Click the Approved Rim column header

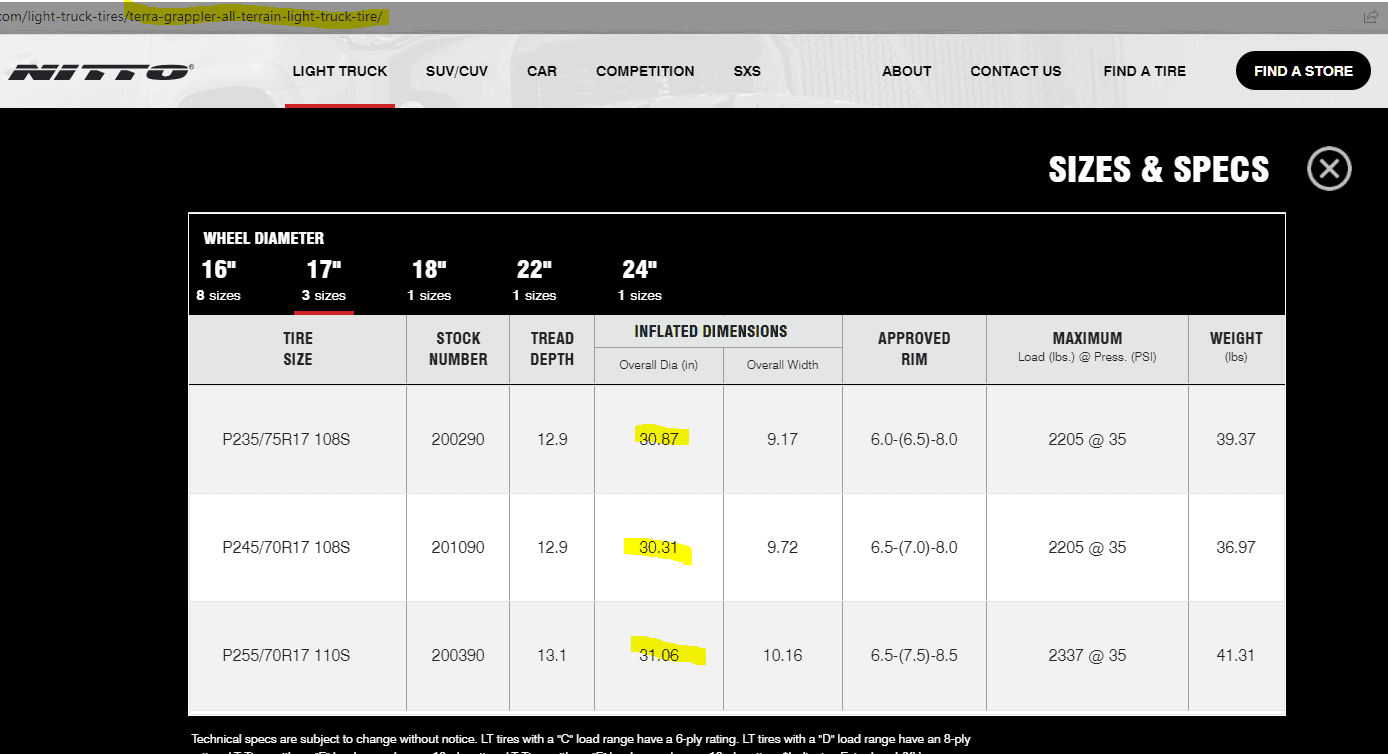coord(914,349)
